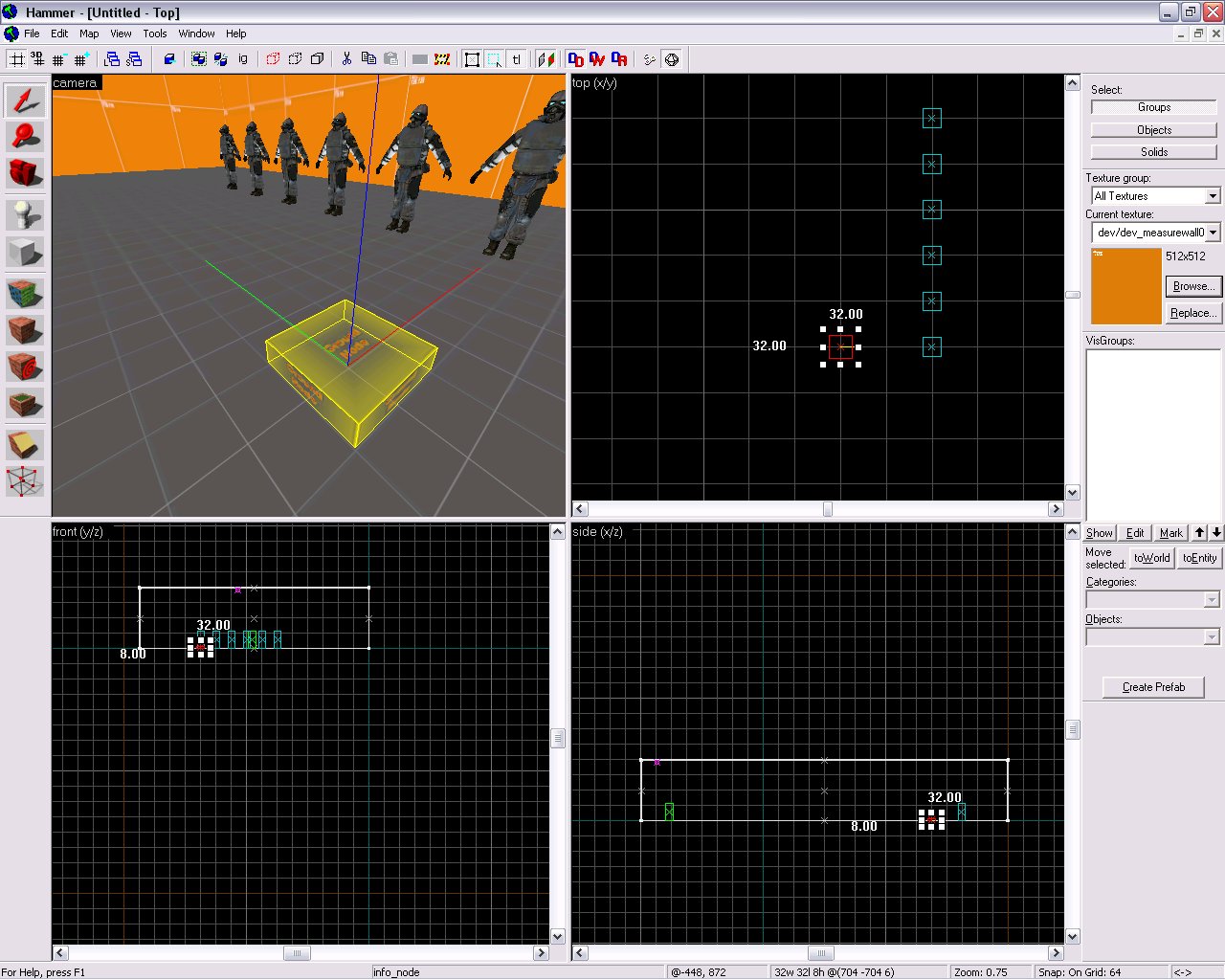Toggle the 'ig' ignore groups button
This screenshot has height=980, width=1225.
(x=243, y=59)
